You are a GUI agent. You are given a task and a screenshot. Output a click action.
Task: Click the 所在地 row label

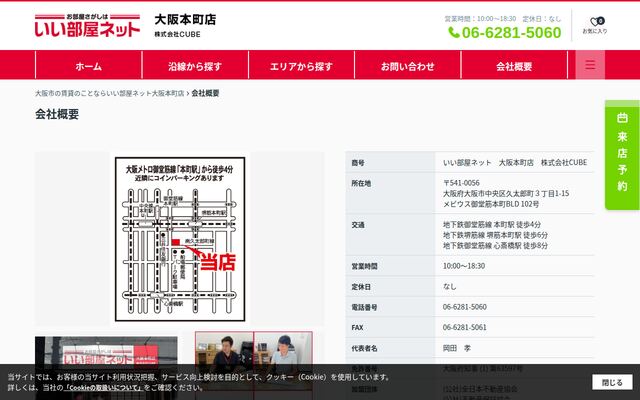(x=361, y=184)
